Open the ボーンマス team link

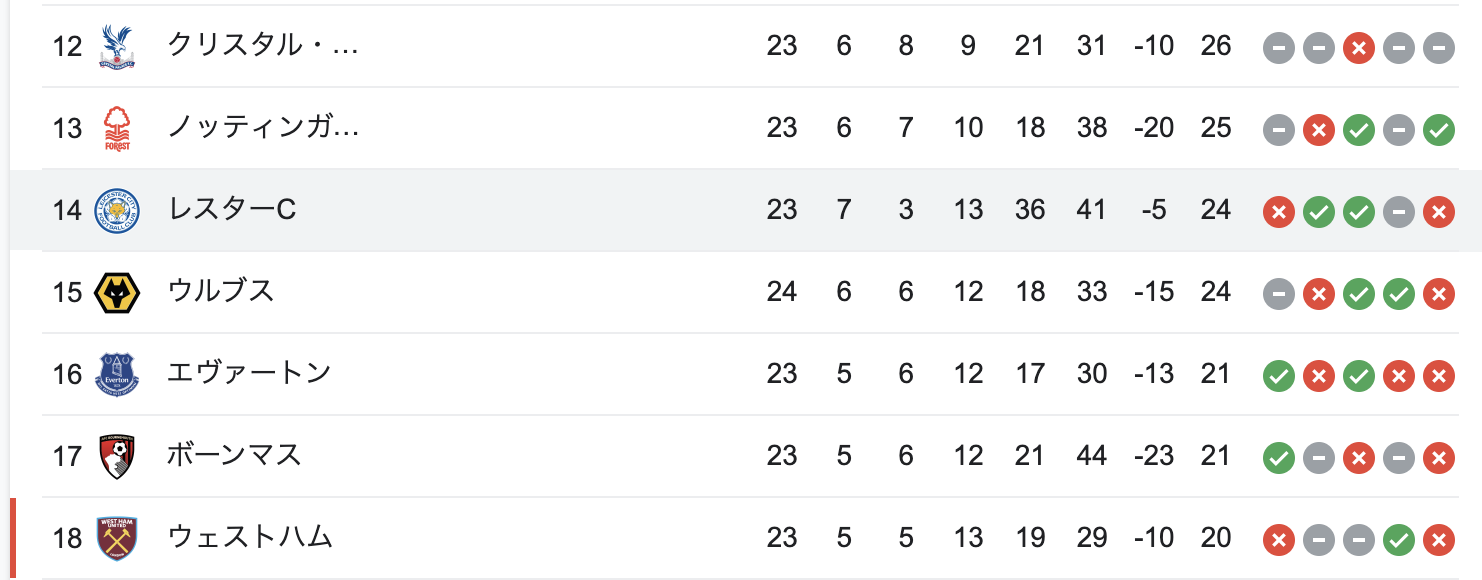(x=235, y=456)
